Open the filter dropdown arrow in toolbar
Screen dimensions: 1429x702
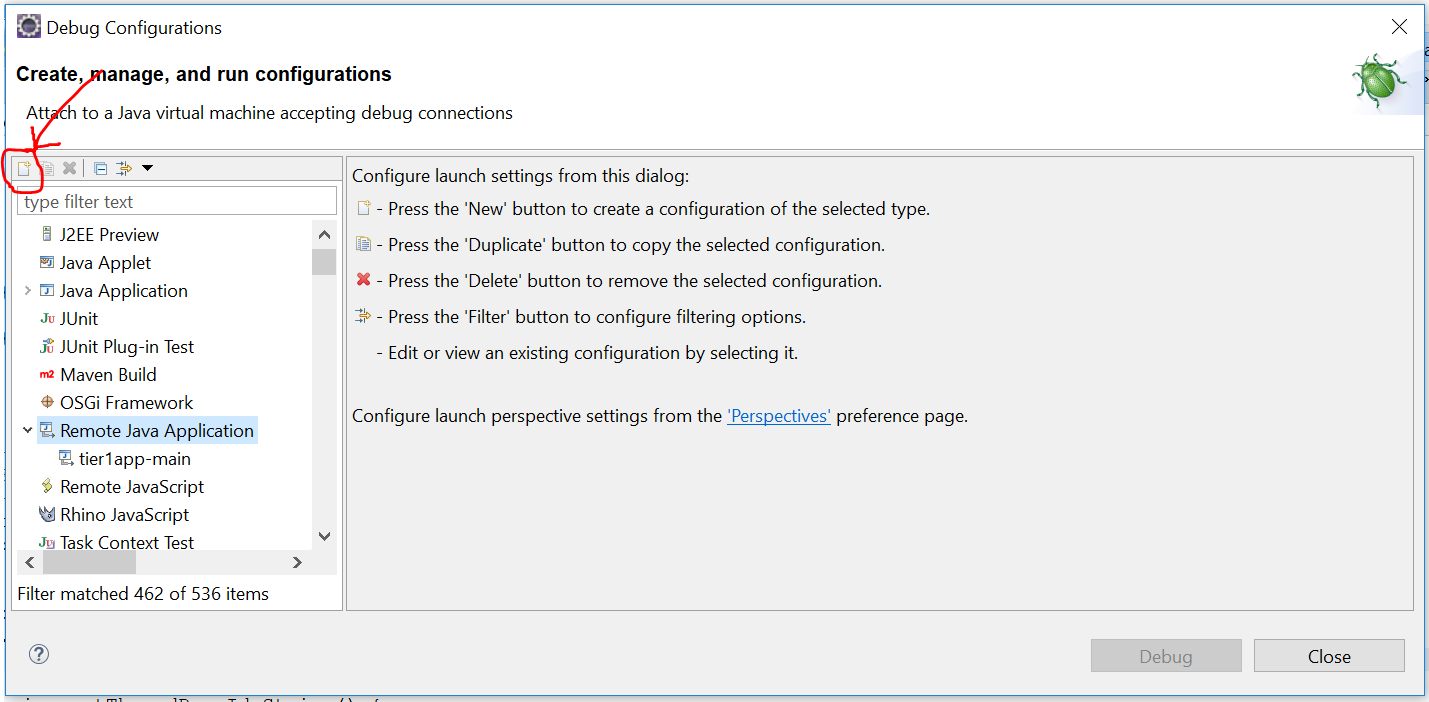click(147, 167)
